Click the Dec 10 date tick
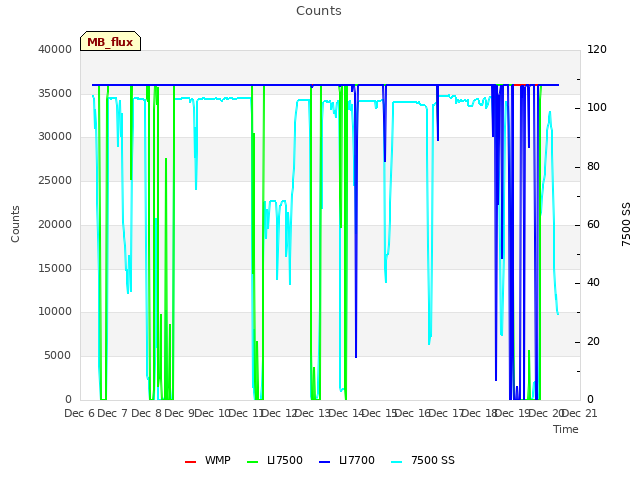This screenshot has height=480, width=640. click(212, 413)
